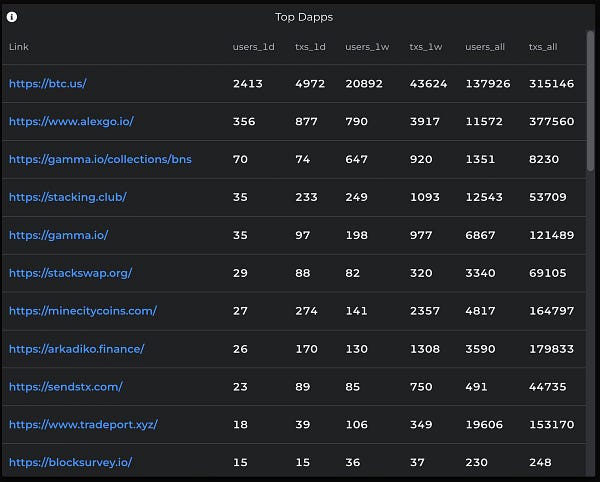Open the https://btc.us/ link
This screenshot has height=482, width=600.
pos(48,83)
